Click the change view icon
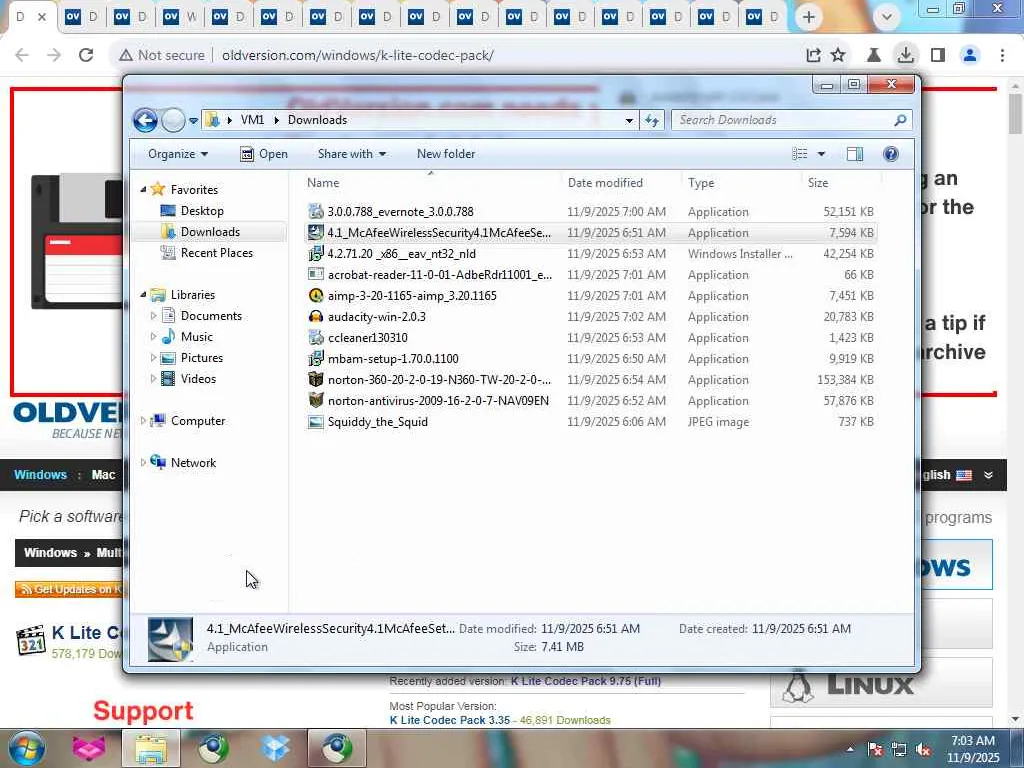Image resolution: width=1024 pixels, height=768 pixels. point(800,154)
